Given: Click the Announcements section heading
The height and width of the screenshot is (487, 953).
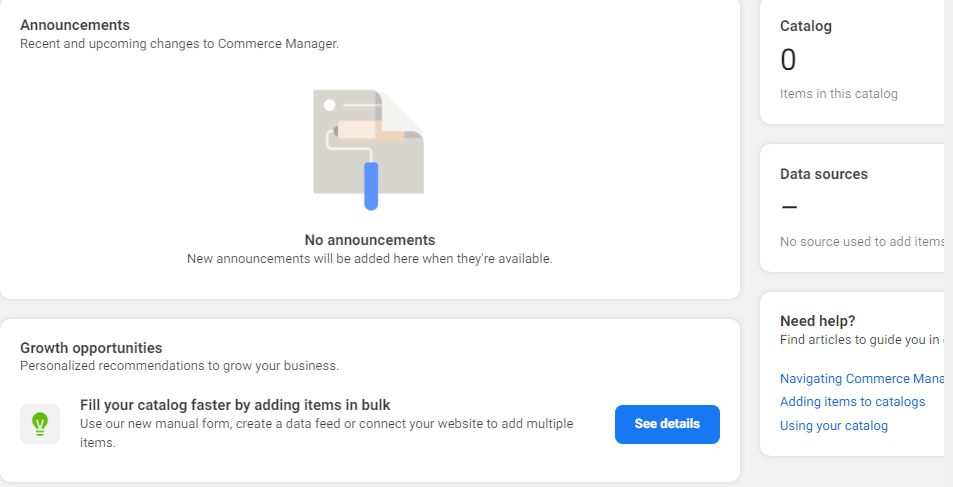Looking at the screenshot, I should (x=75, y=24).
